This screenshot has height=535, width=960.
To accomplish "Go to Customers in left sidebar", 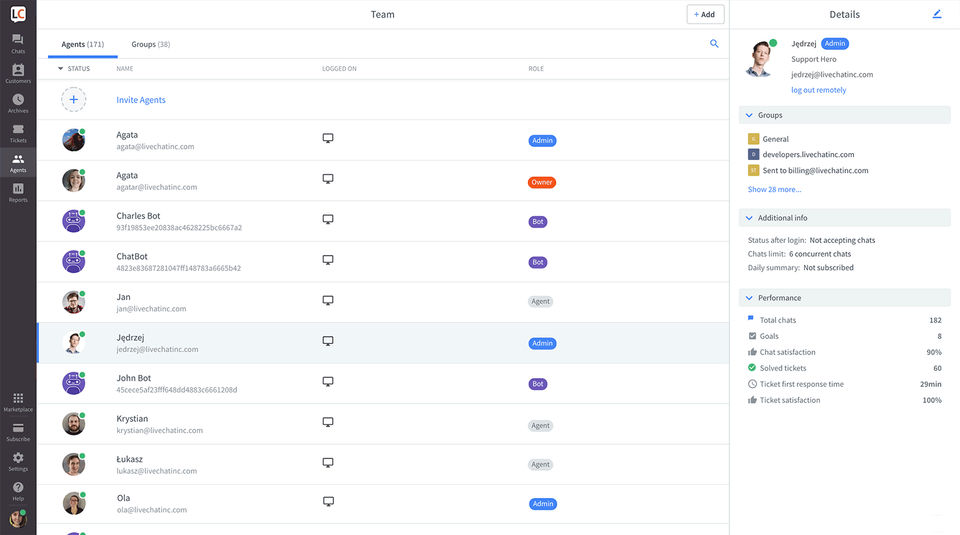I will pos(18,73).
